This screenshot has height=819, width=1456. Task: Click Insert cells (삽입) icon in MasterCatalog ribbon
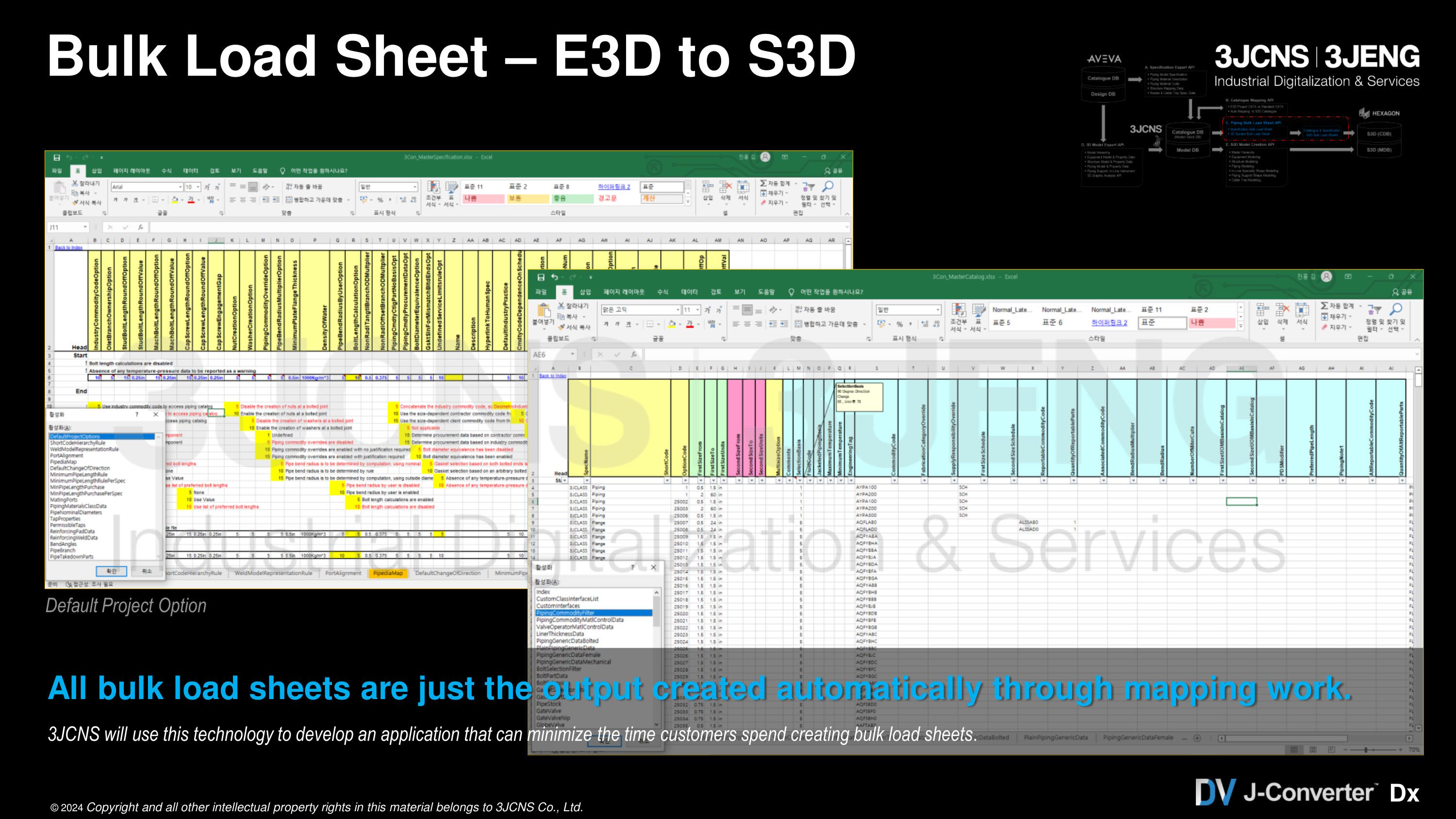point(1263,310)
